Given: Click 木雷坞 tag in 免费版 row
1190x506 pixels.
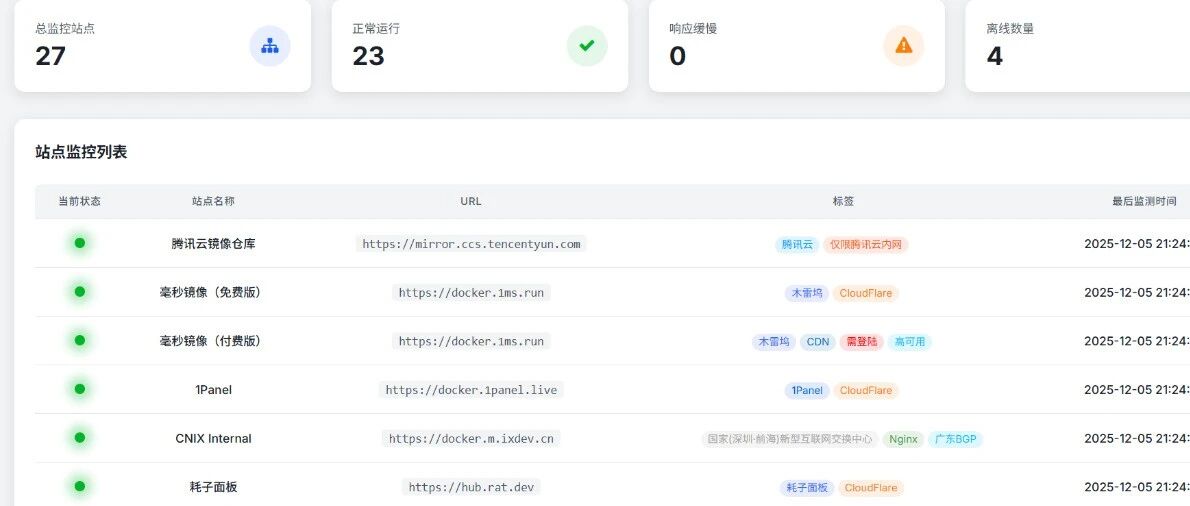Looking at the screenshot, I should tap(807, 293).
